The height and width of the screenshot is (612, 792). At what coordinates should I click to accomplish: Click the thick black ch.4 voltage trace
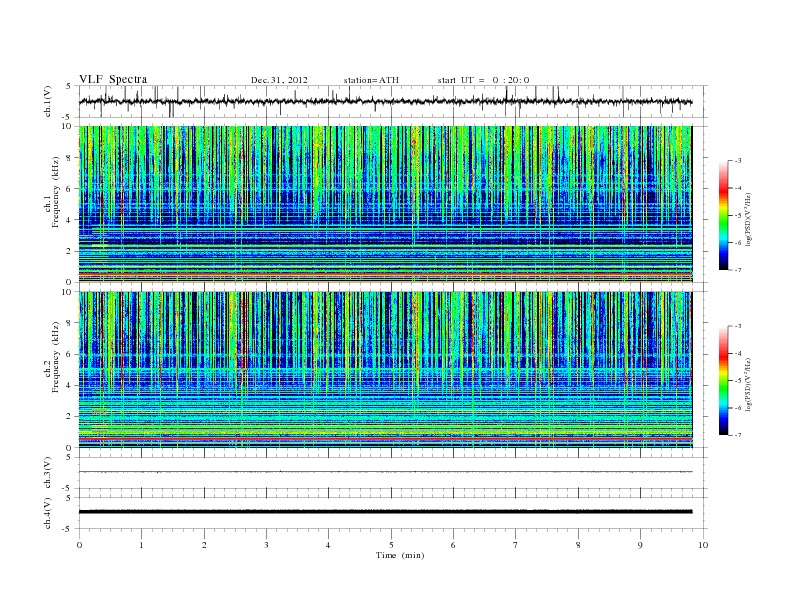[385, 512]
